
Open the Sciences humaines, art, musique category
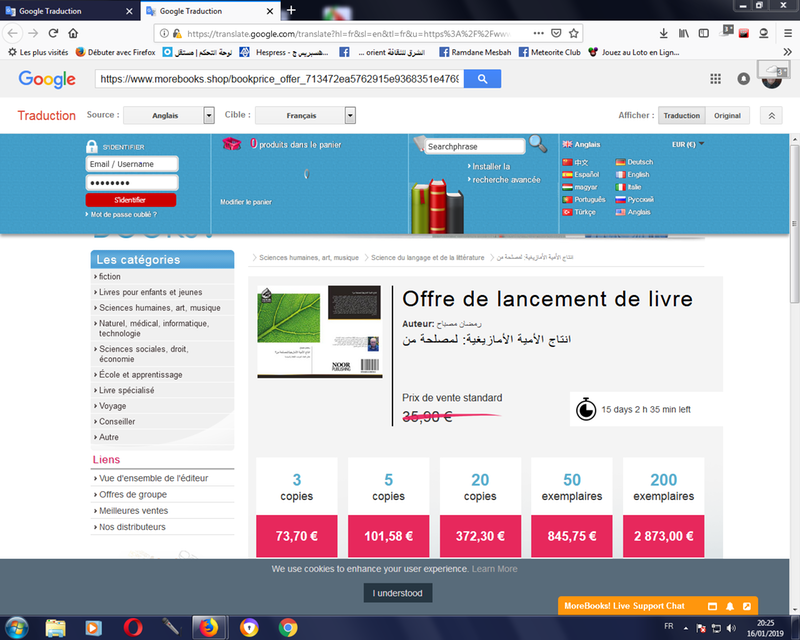[x=160, y=308]
